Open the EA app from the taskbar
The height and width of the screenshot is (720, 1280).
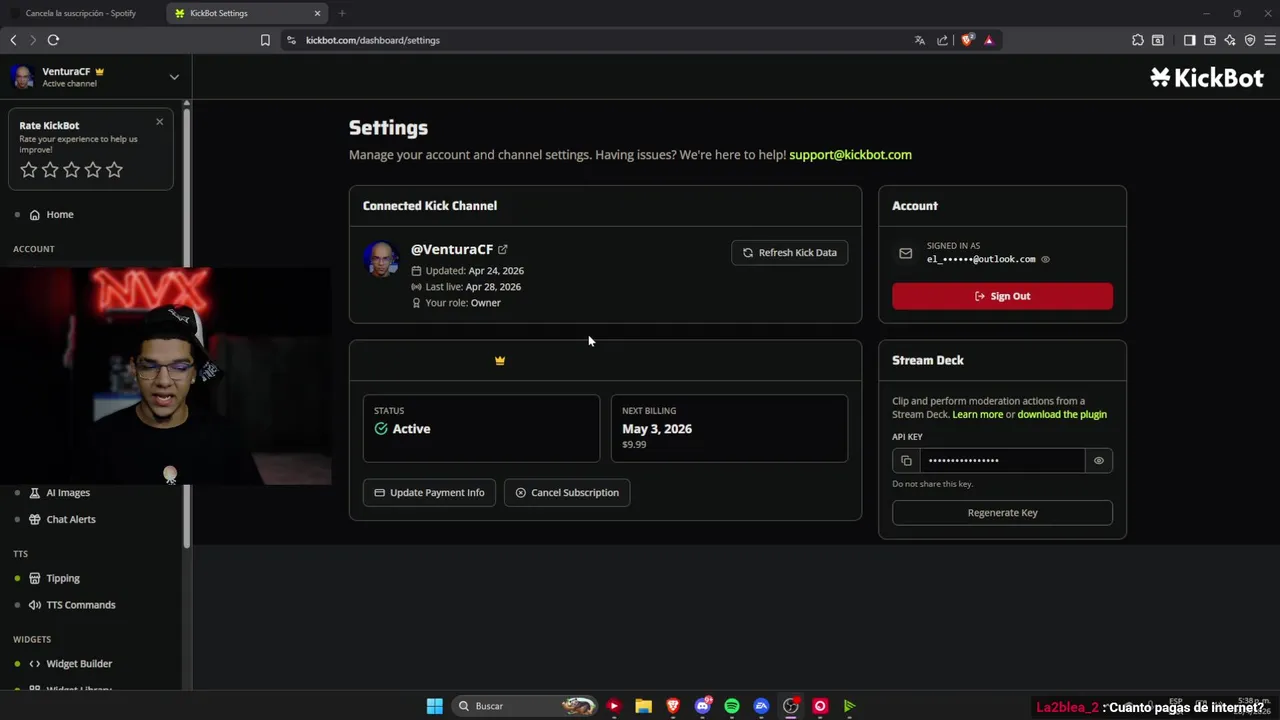[761, 706]
